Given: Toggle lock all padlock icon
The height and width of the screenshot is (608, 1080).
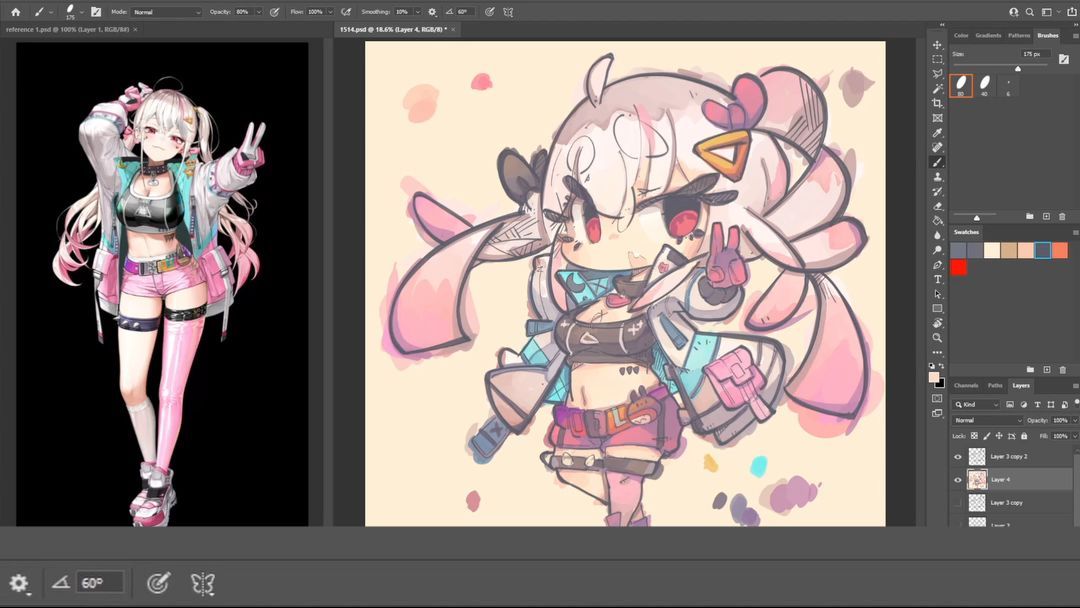Looking at the screenshot, I should click(x=1024, y=436).
